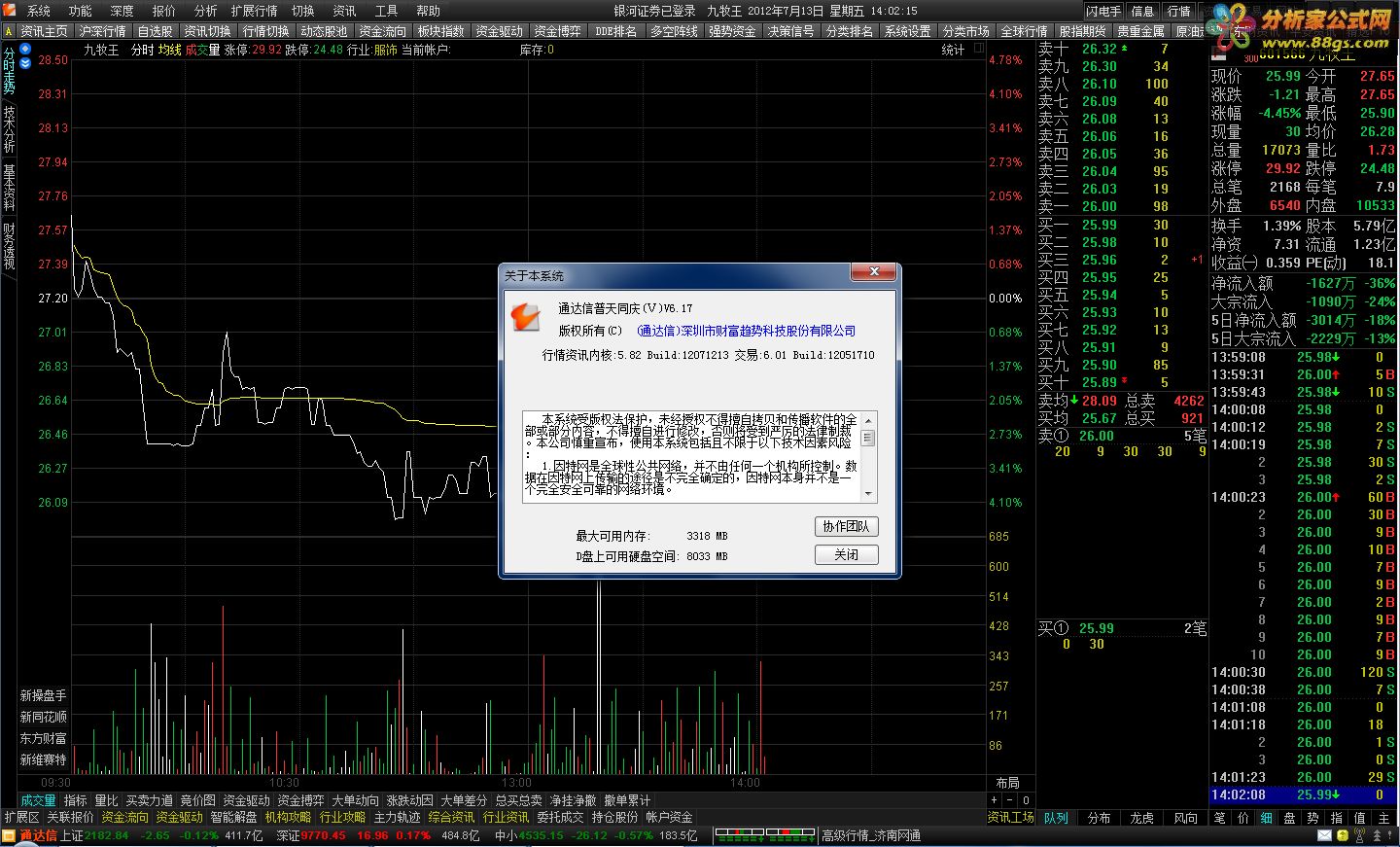
Task: Select the 队列 tab below order book
Action: 1057,818
